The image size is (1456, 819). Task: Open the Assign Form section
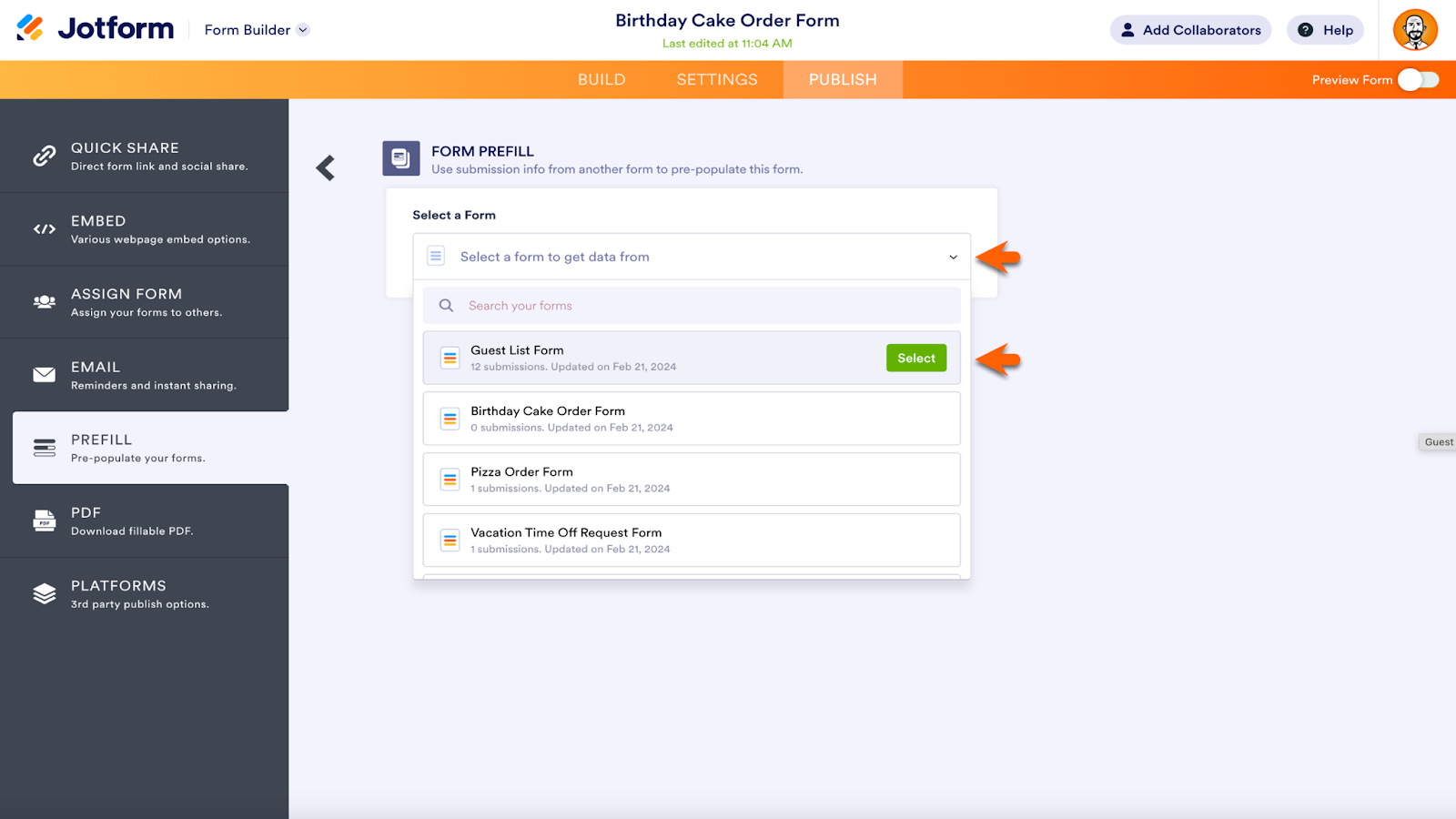tap(145, 302)
